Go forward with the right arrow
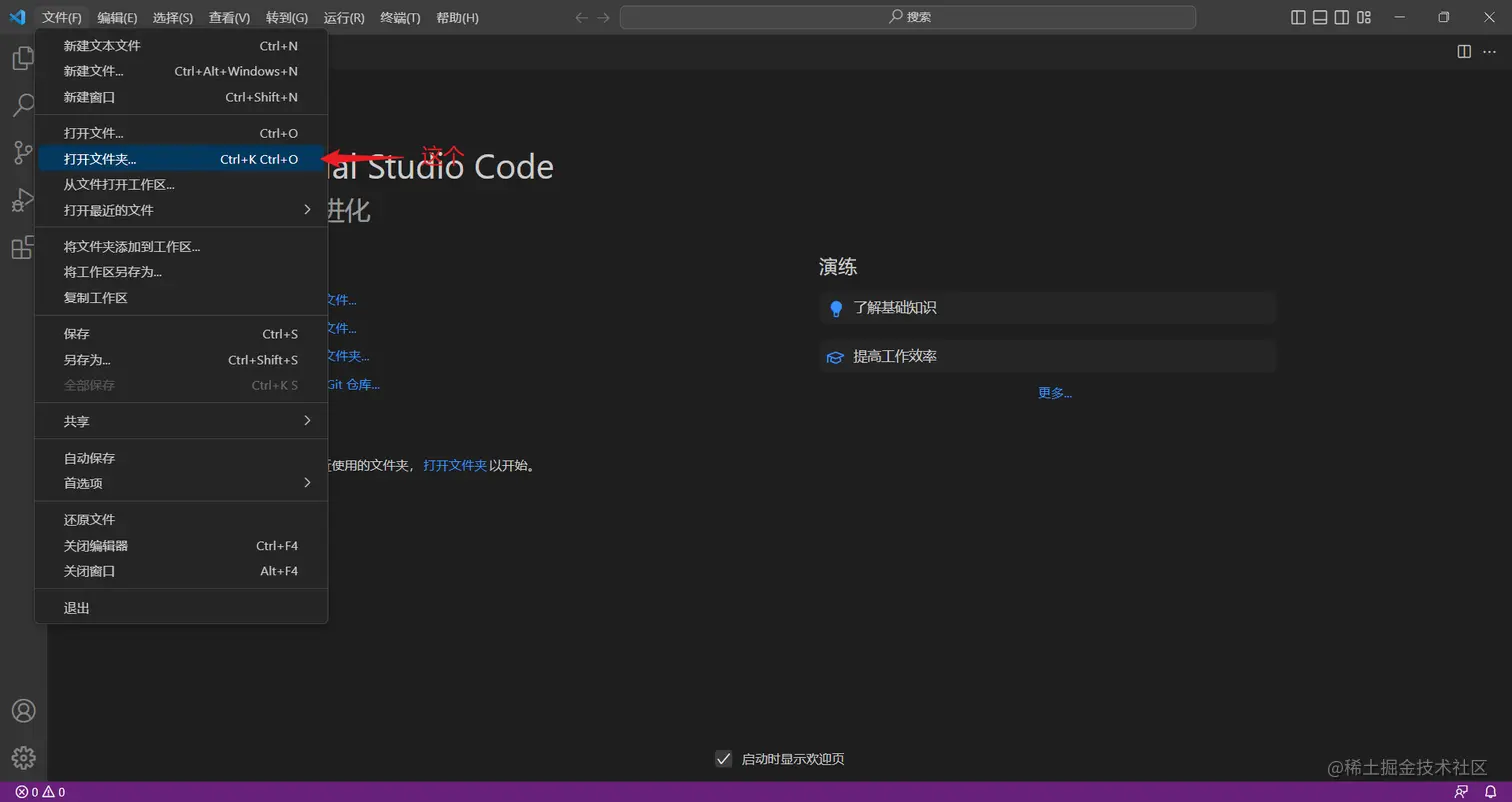Viewport: 1512px width, 802px height. click(603, 17)
